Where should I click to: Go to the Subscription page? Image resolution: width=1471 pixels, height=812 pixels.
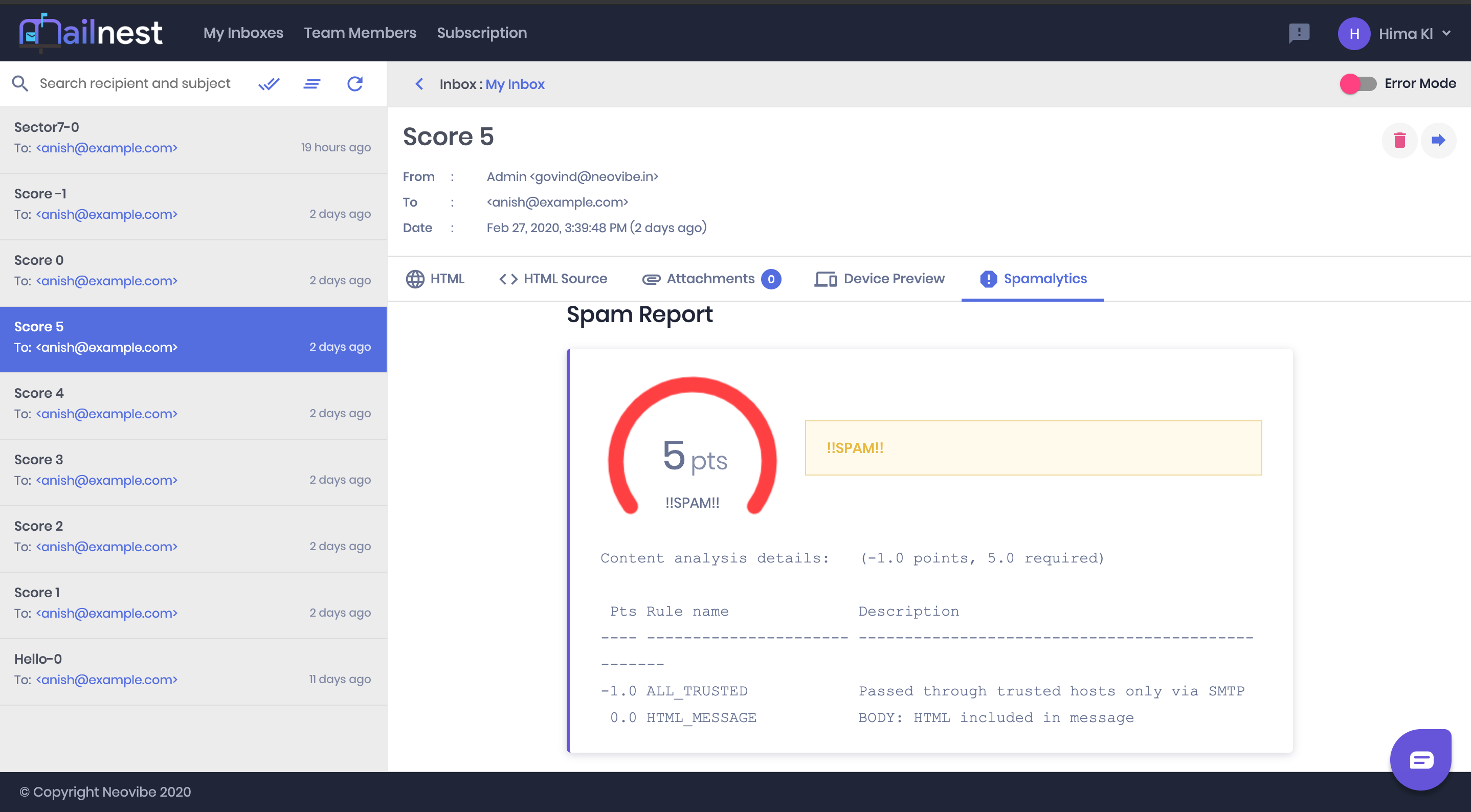click(481, 33)
